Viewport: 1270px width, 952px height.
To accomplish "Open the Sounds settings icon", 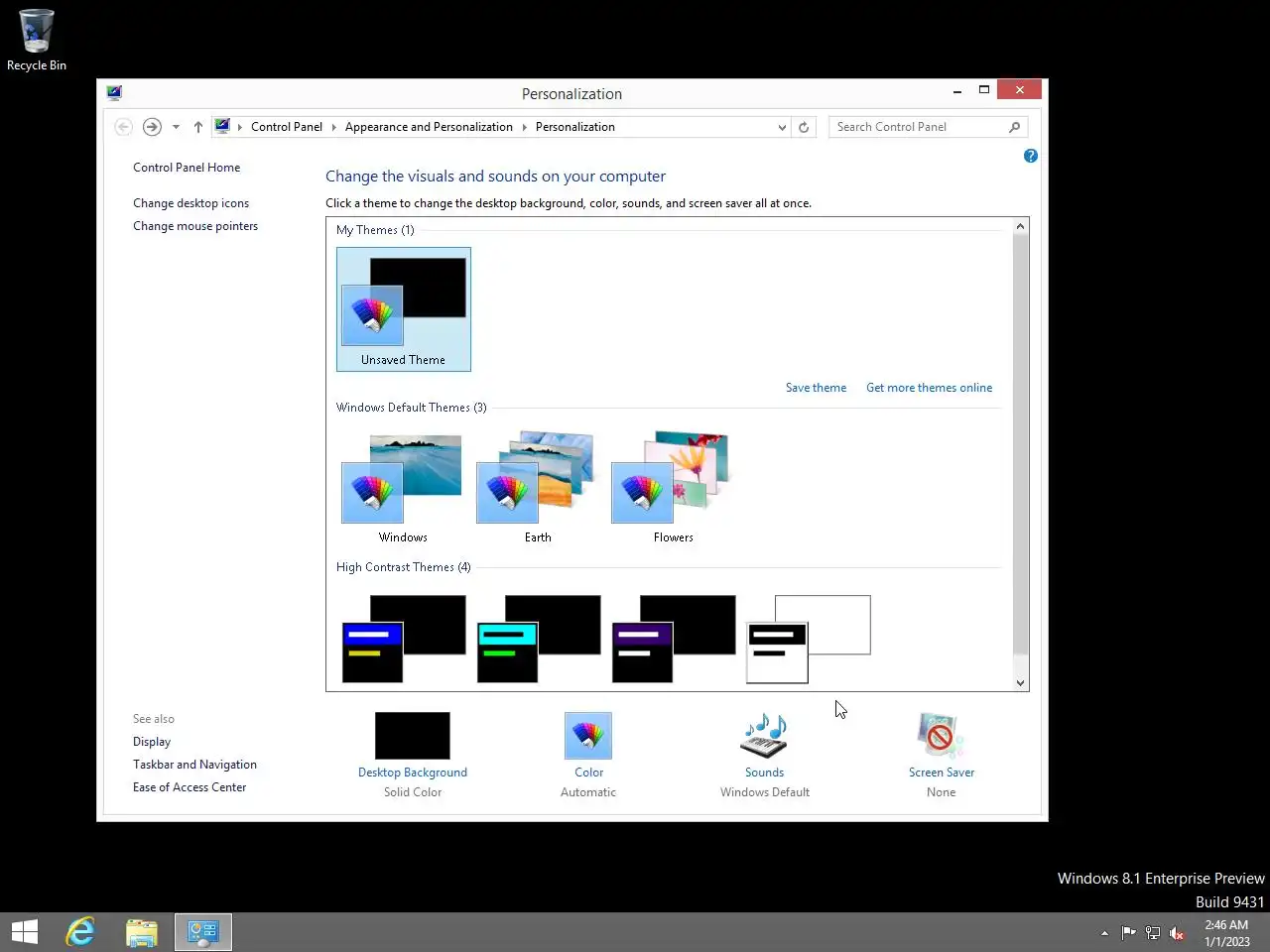I will (765, 736).
